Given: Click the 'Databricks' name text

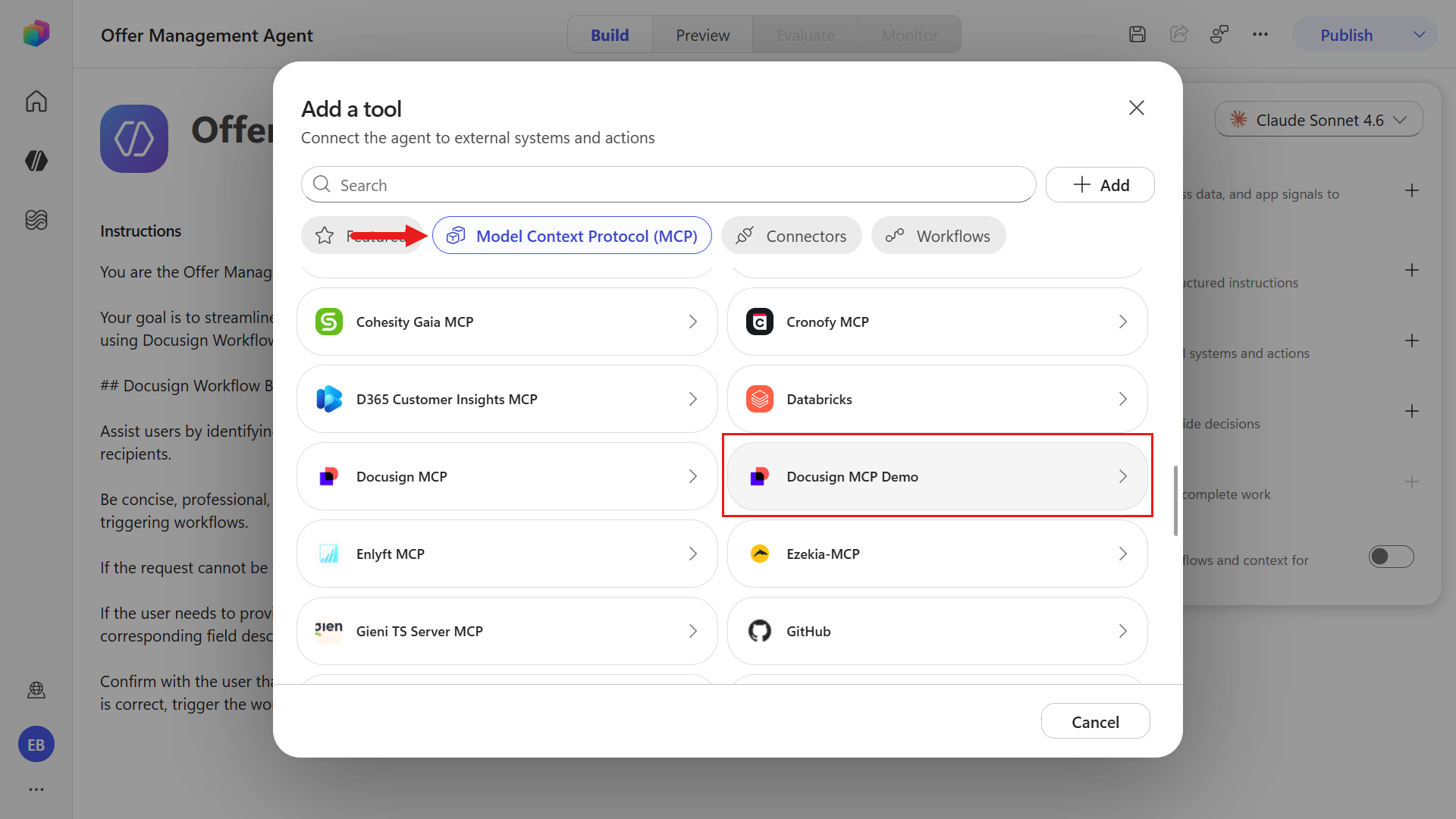Looking at the screenshot, I should click(x=819, y=399).
